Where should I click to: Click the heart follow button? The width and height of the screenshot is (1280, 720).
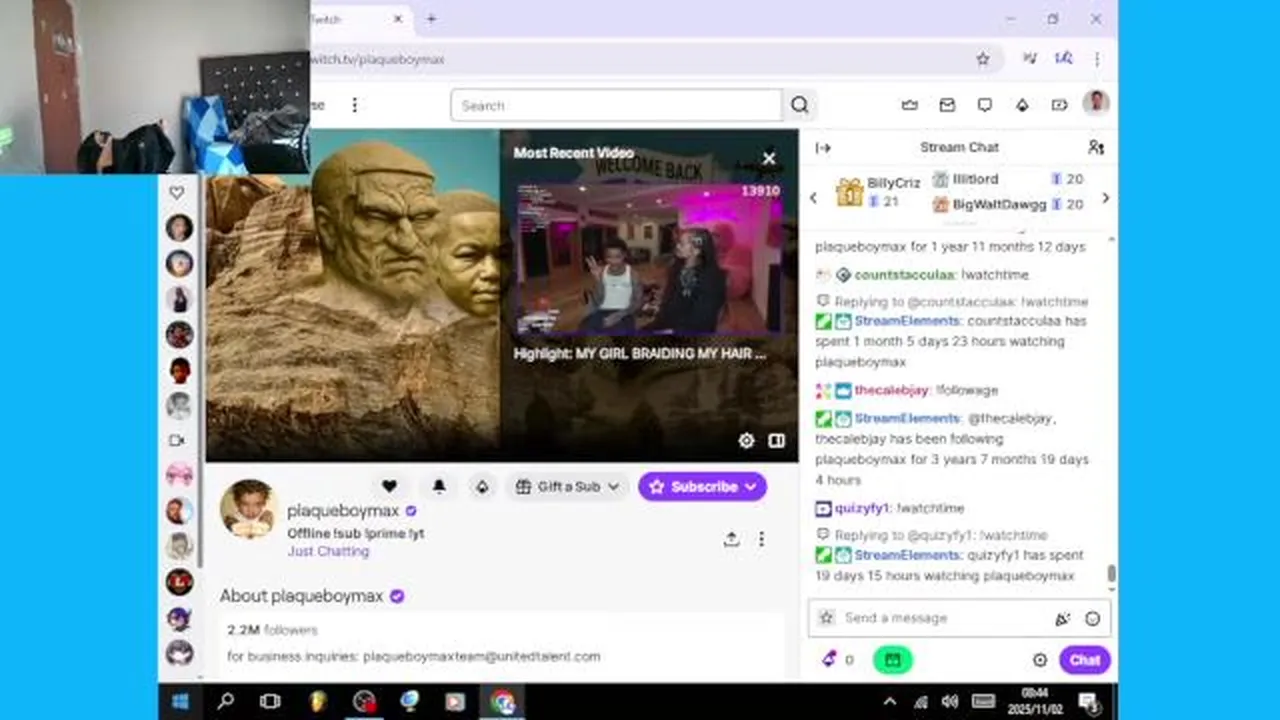(x=389, y=486)
